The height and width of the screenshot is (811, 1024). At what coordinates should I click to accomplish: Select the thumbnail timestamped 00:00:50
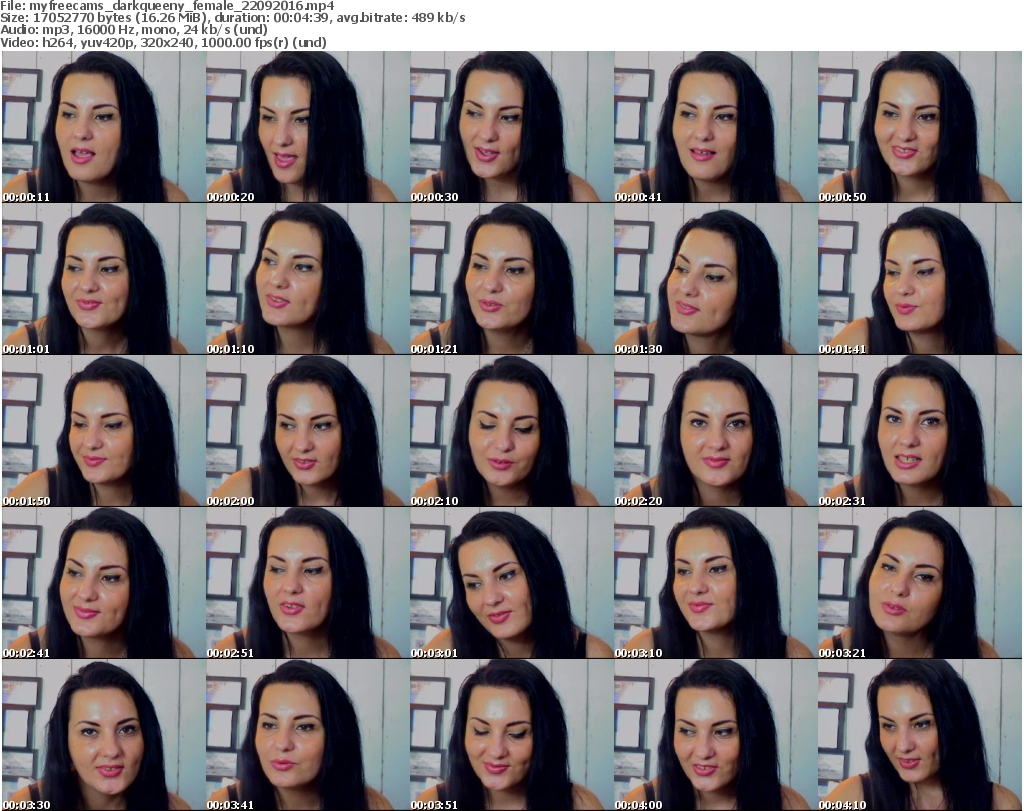pos(919,127)
